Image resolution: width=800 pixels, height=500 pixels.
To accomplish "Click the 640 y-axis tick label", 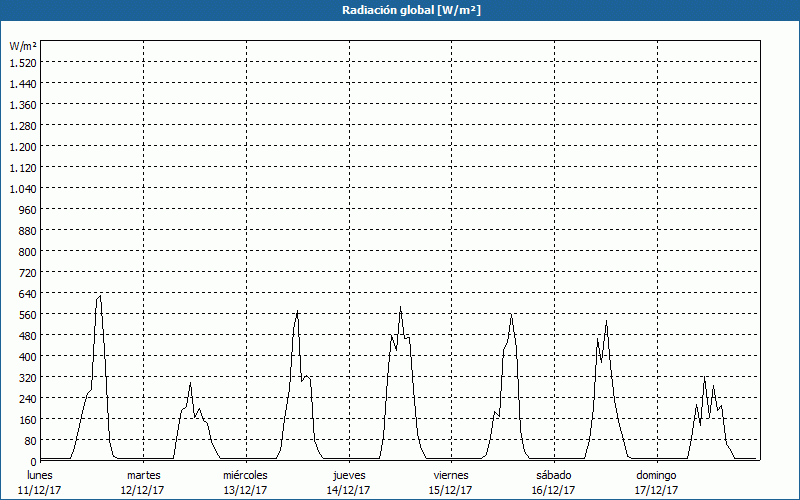I will coord(26,293).
